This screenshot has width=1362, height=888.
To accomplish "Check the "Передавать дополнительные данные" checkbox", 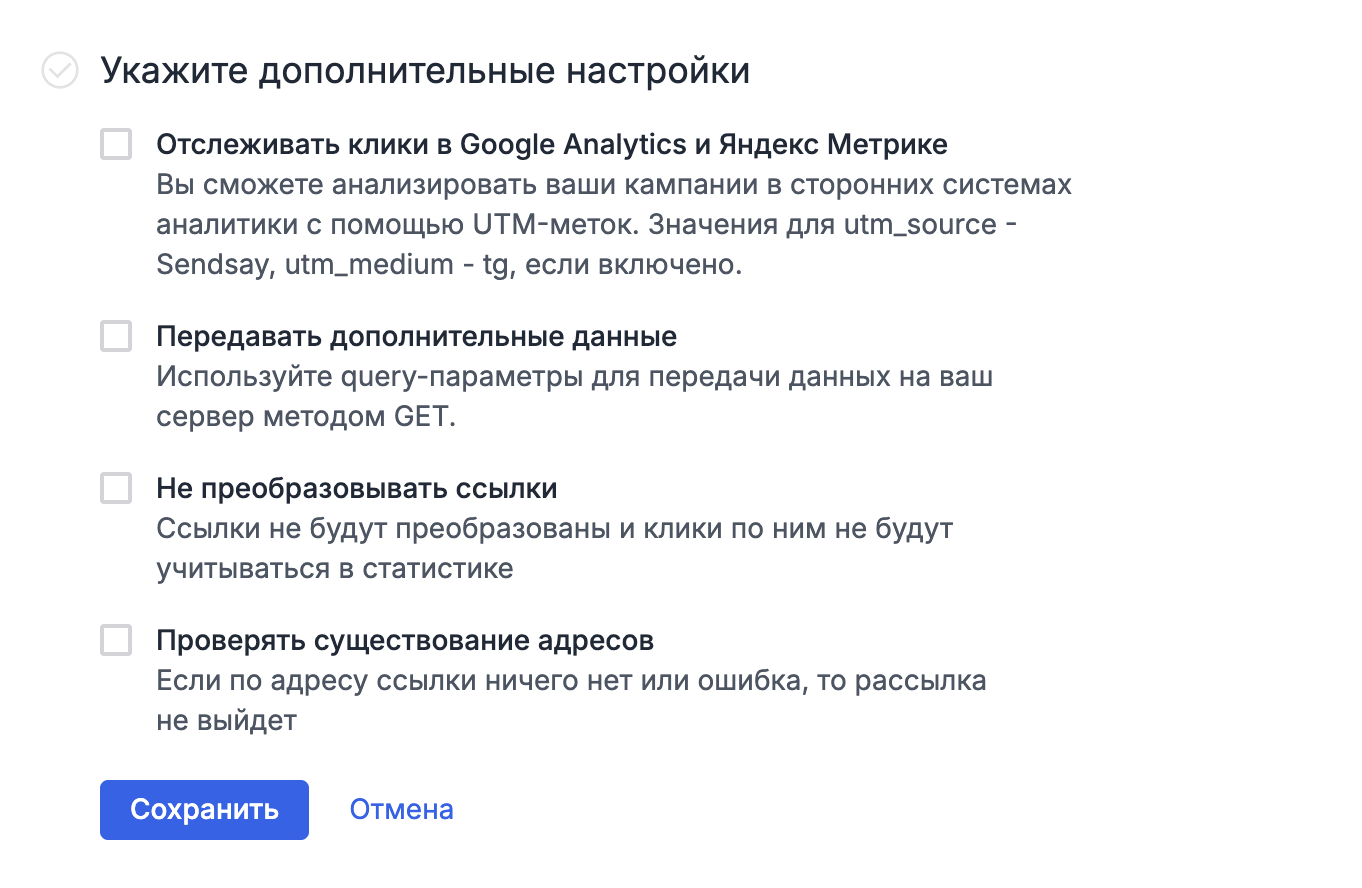I will pos(116,336).
